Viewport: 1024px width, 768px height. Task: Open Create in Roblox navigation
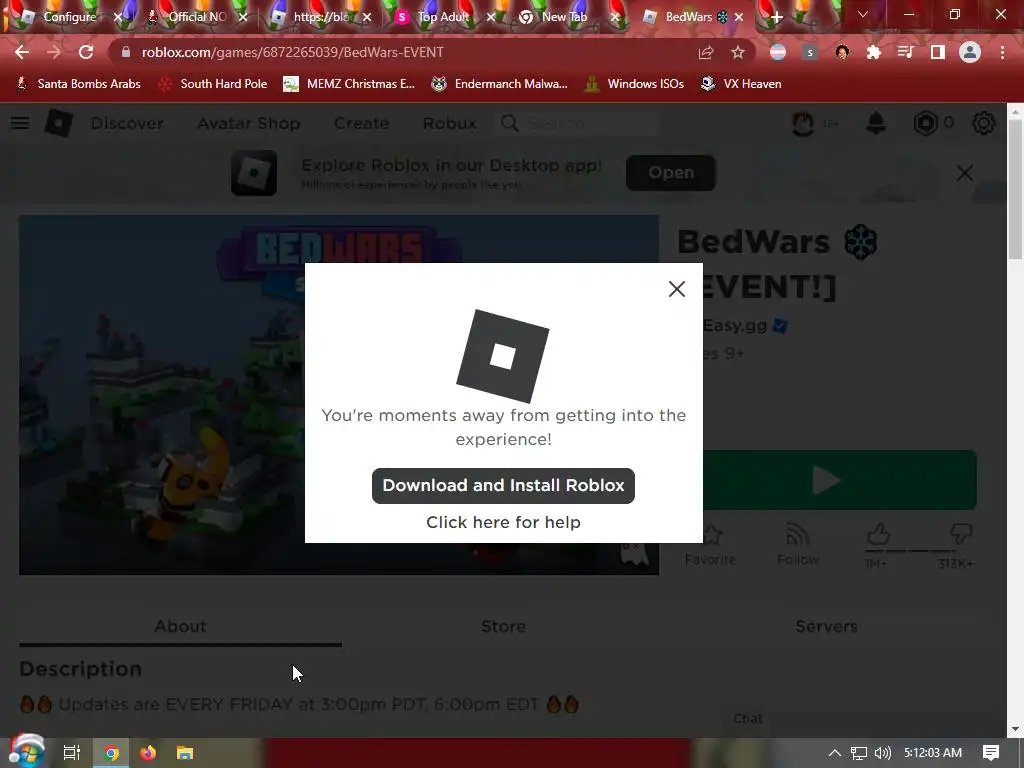click(x=361, y=123)
